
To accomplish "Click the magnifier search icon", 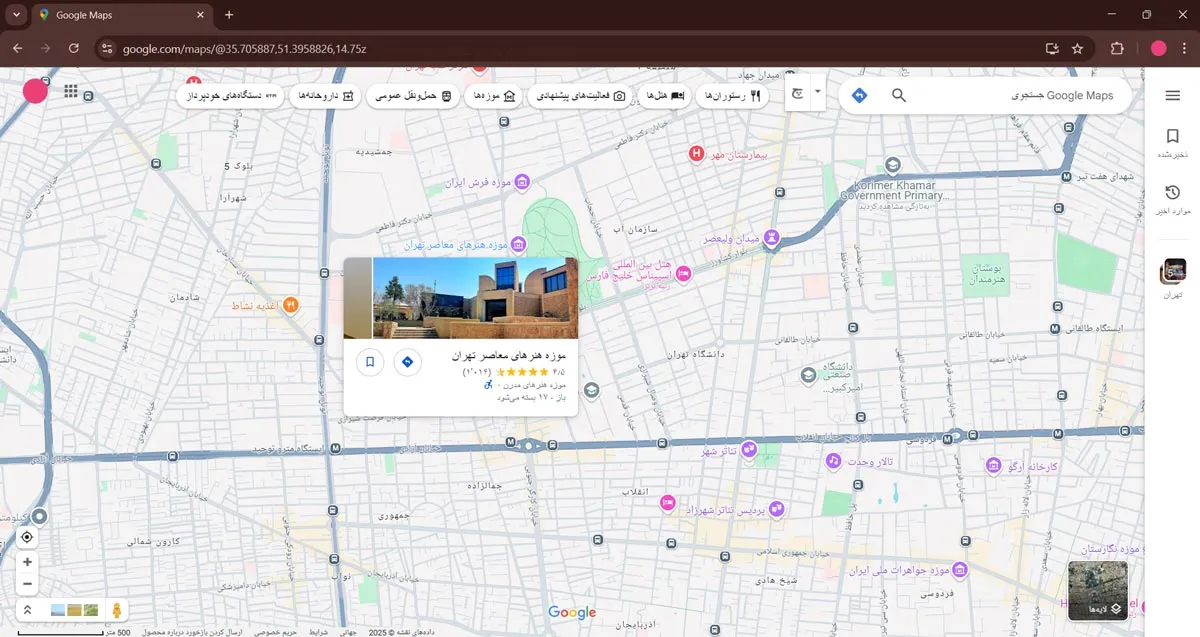I will [x=899, y=95].
